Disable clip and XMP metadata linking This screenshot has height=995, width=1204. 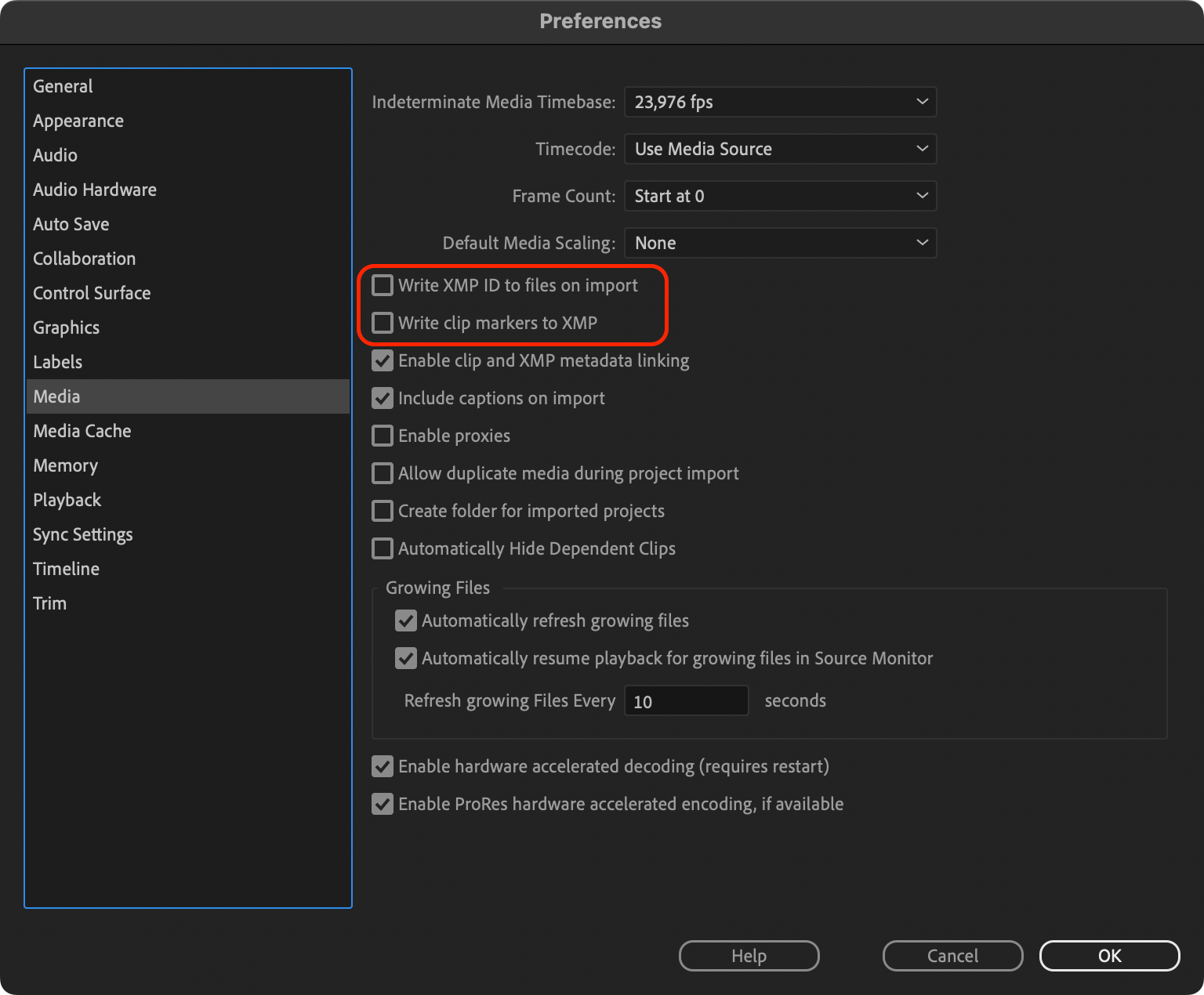[382, 360]
